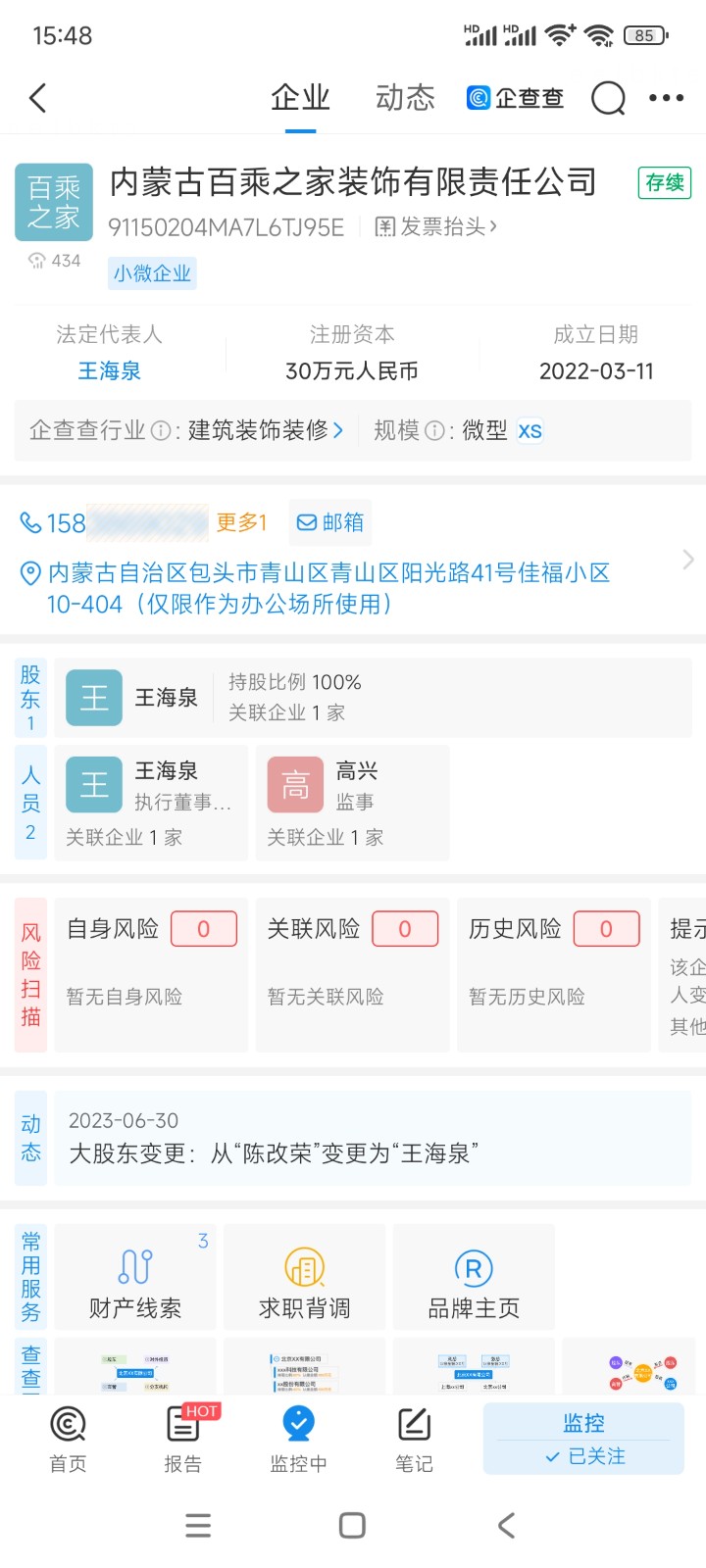Open the three-dot more options menu
This screenshot has width=706, height=1568.
tap(667, 98)
